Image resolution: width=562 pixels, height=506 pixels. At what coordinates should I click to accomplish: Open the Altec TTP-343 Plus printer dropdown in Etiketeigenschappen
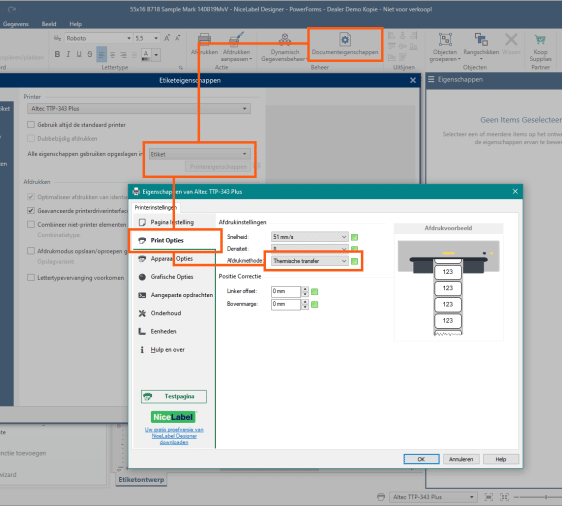pos(139,109)
